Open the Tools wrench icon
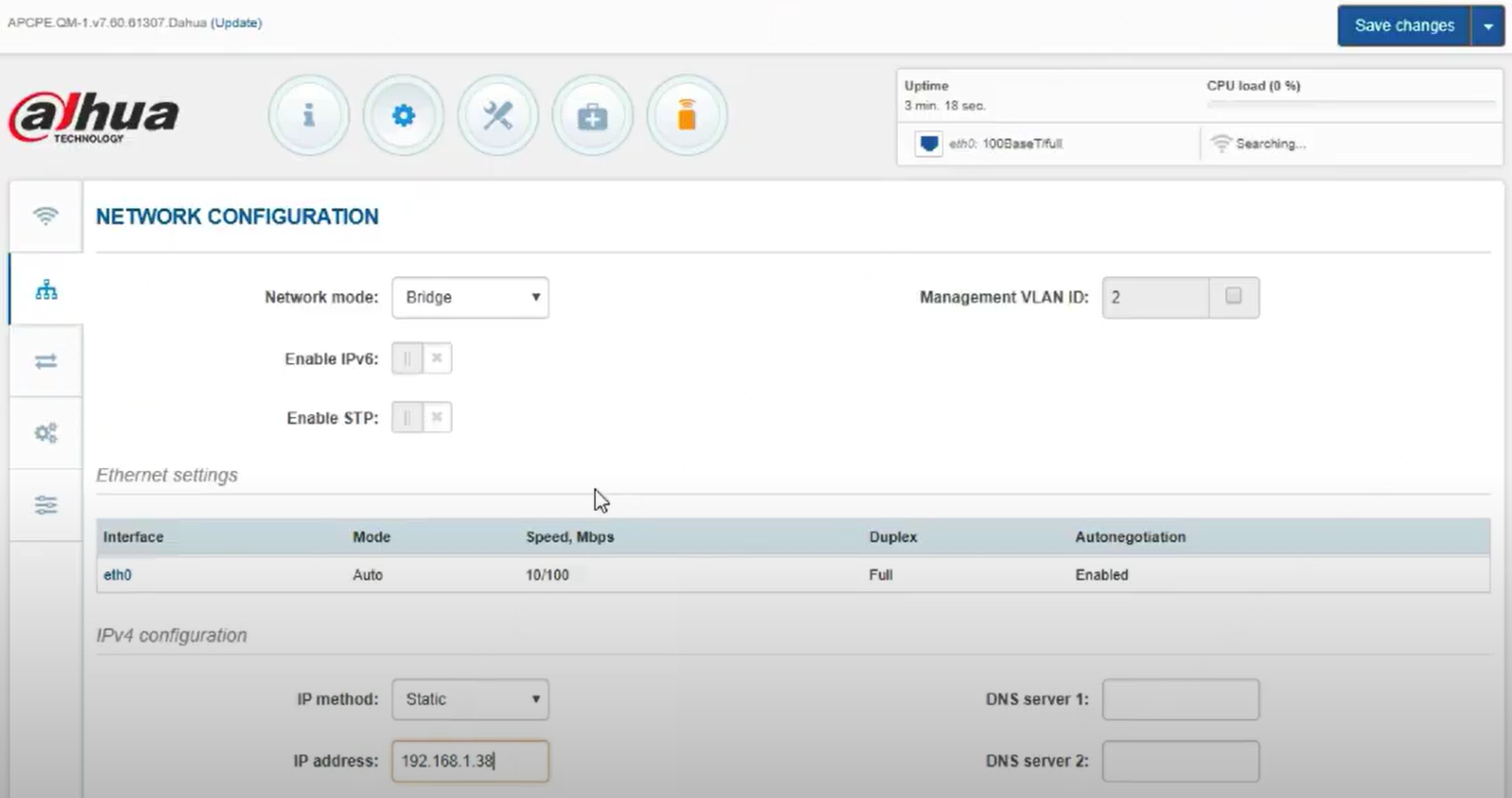Screen dimensions: 1512x798 tap(497, 115)
